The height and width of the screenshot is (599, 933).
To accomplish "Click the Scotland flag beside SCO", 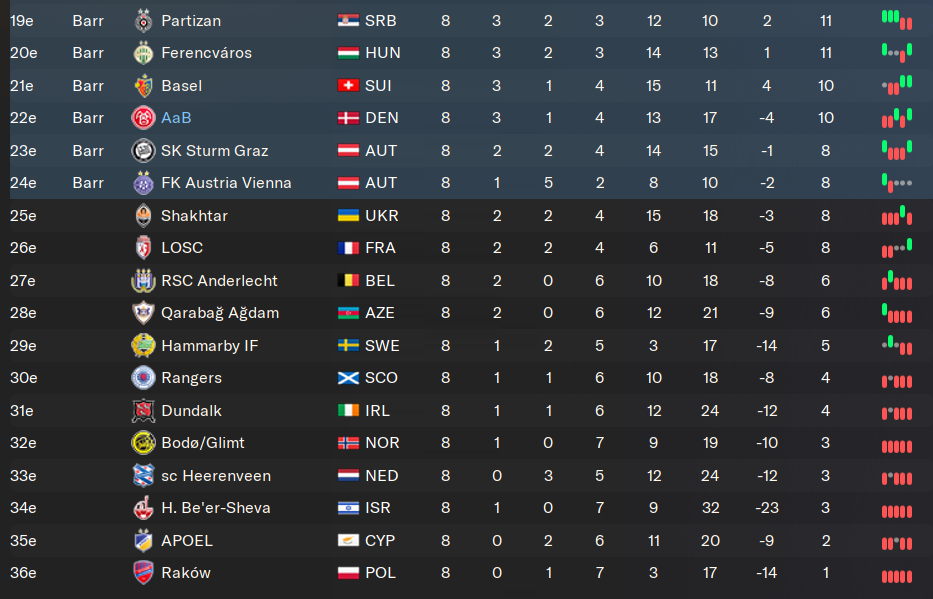I will coord(348,378).
